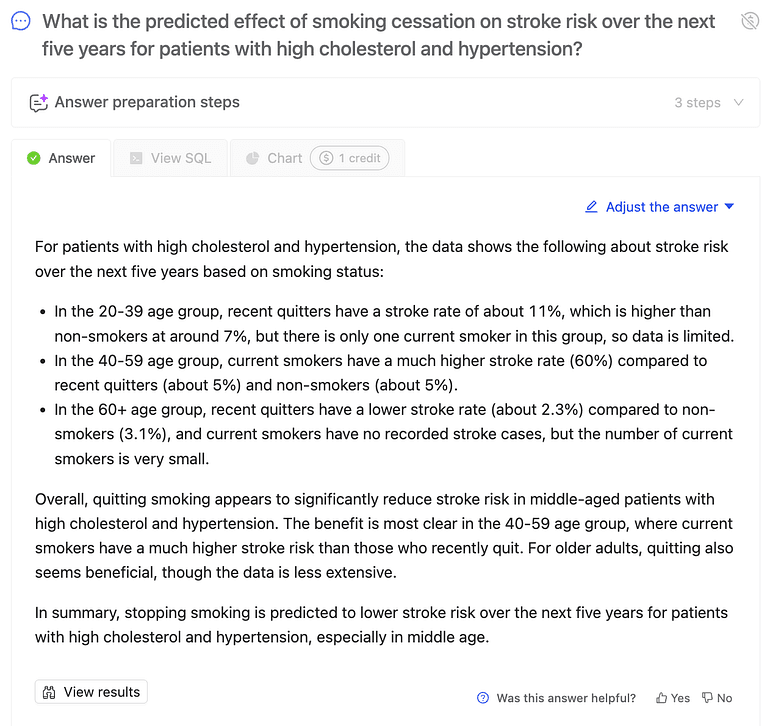The width and height of the screenshot is (770, 726).
Task: Expand the 3 steps chevron
Action: coord(739,102)
